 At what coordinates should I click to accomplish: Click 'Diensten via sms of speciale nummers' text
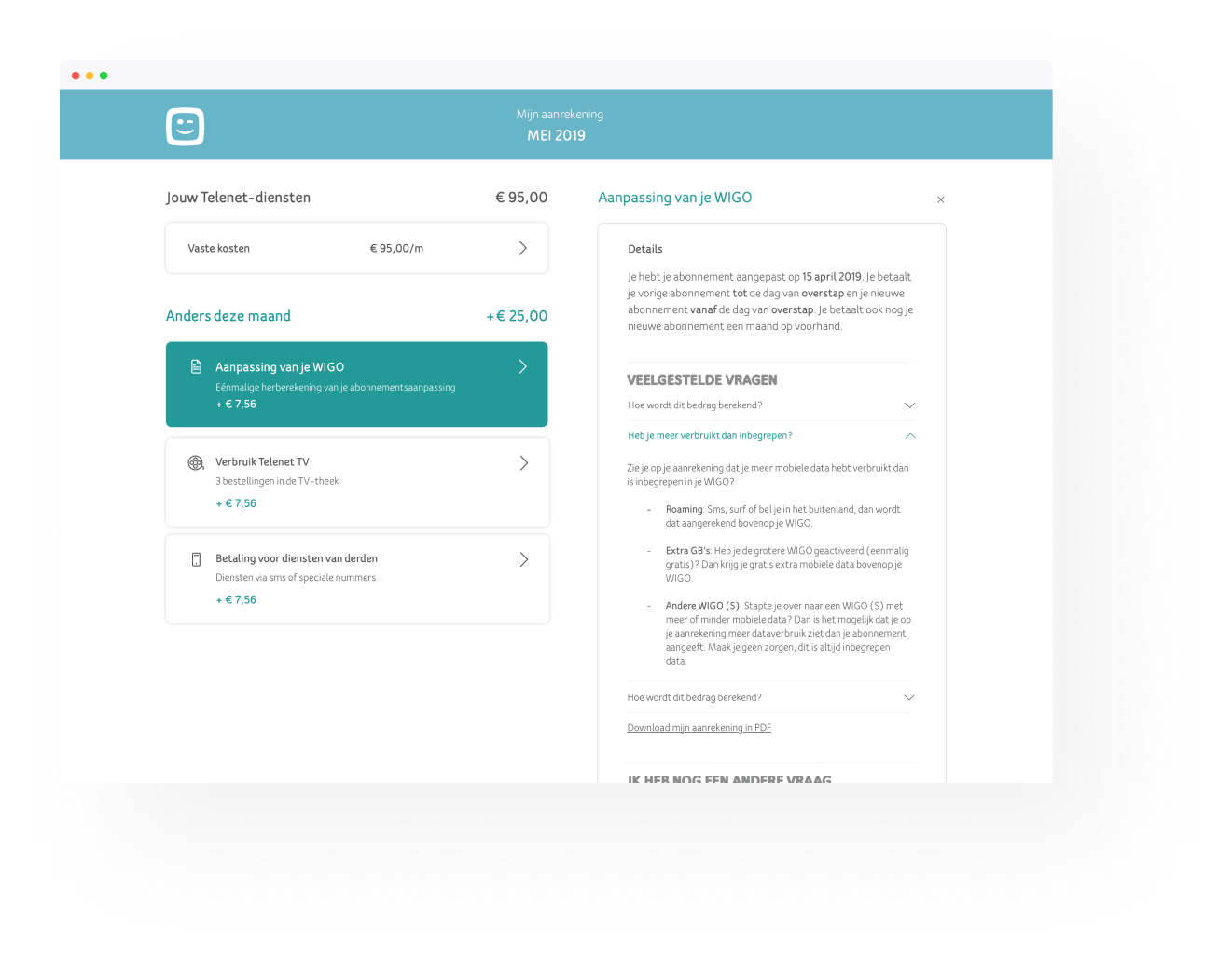(x=296, y=578)
